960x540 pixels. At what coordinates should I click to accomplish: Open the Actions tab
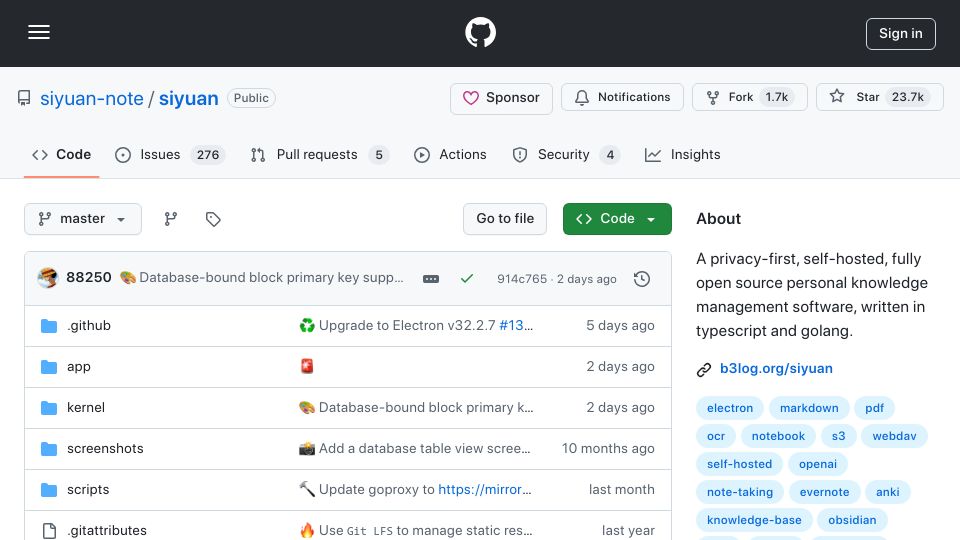tap(450, 155)
